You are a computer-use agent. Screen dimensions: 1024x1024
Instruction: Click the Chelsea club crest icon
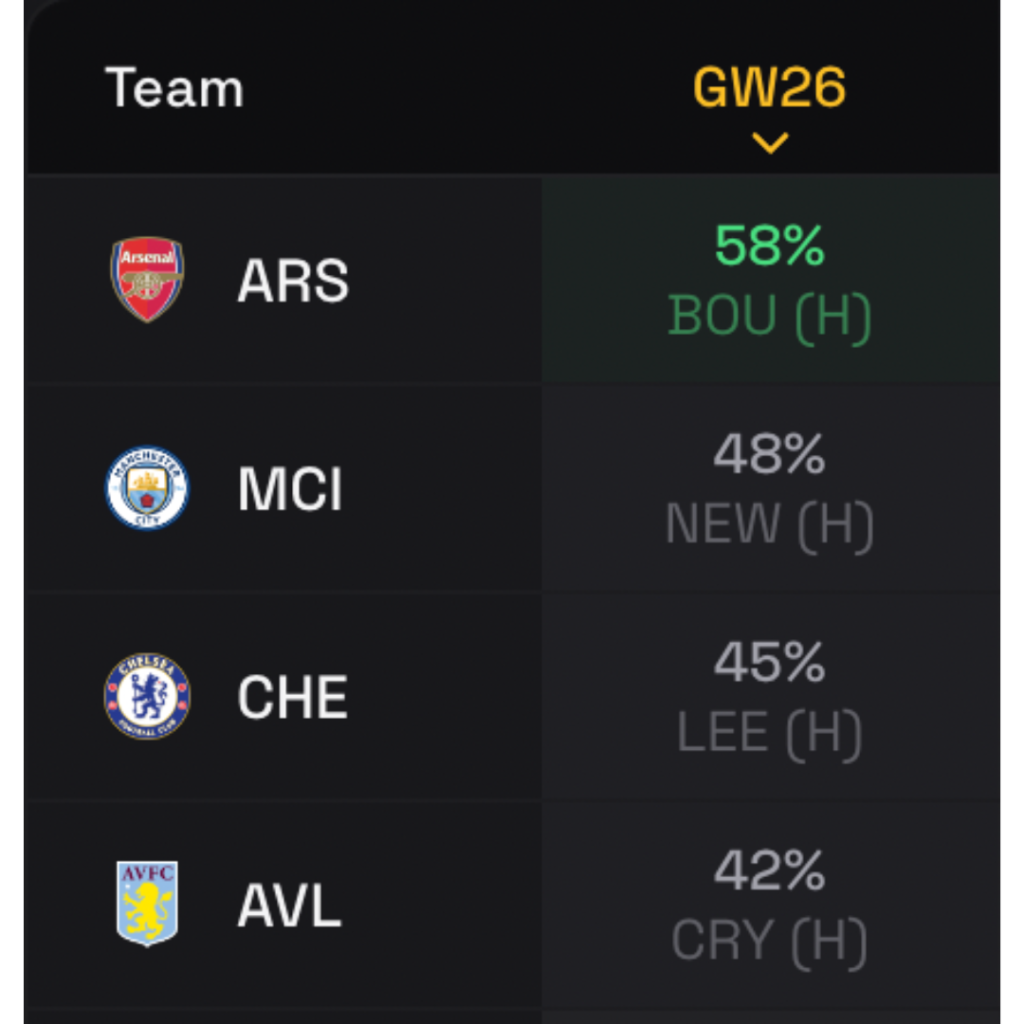146,697
